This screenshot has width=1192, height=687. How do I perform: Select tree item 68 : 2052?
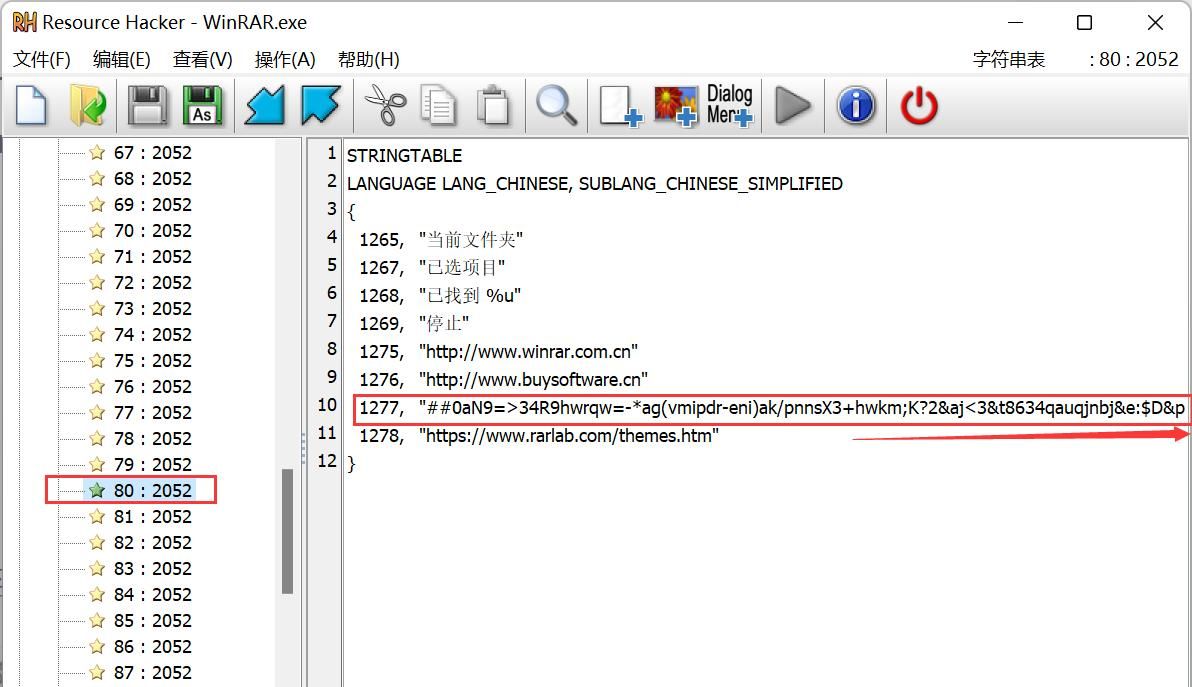click(x=152, y=179)
